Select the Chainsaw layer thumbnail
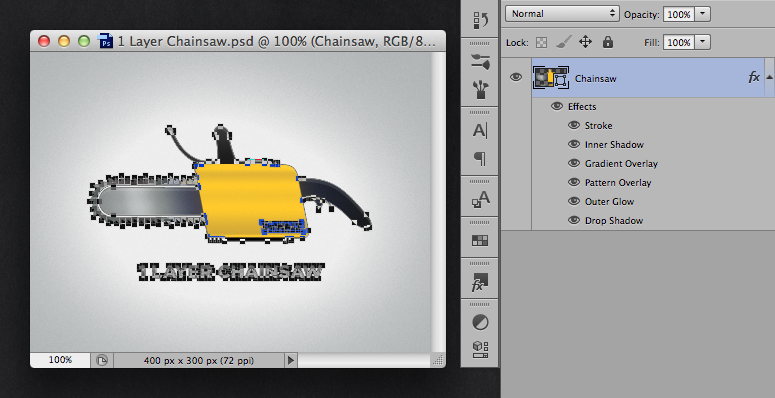 pos(551,78)
